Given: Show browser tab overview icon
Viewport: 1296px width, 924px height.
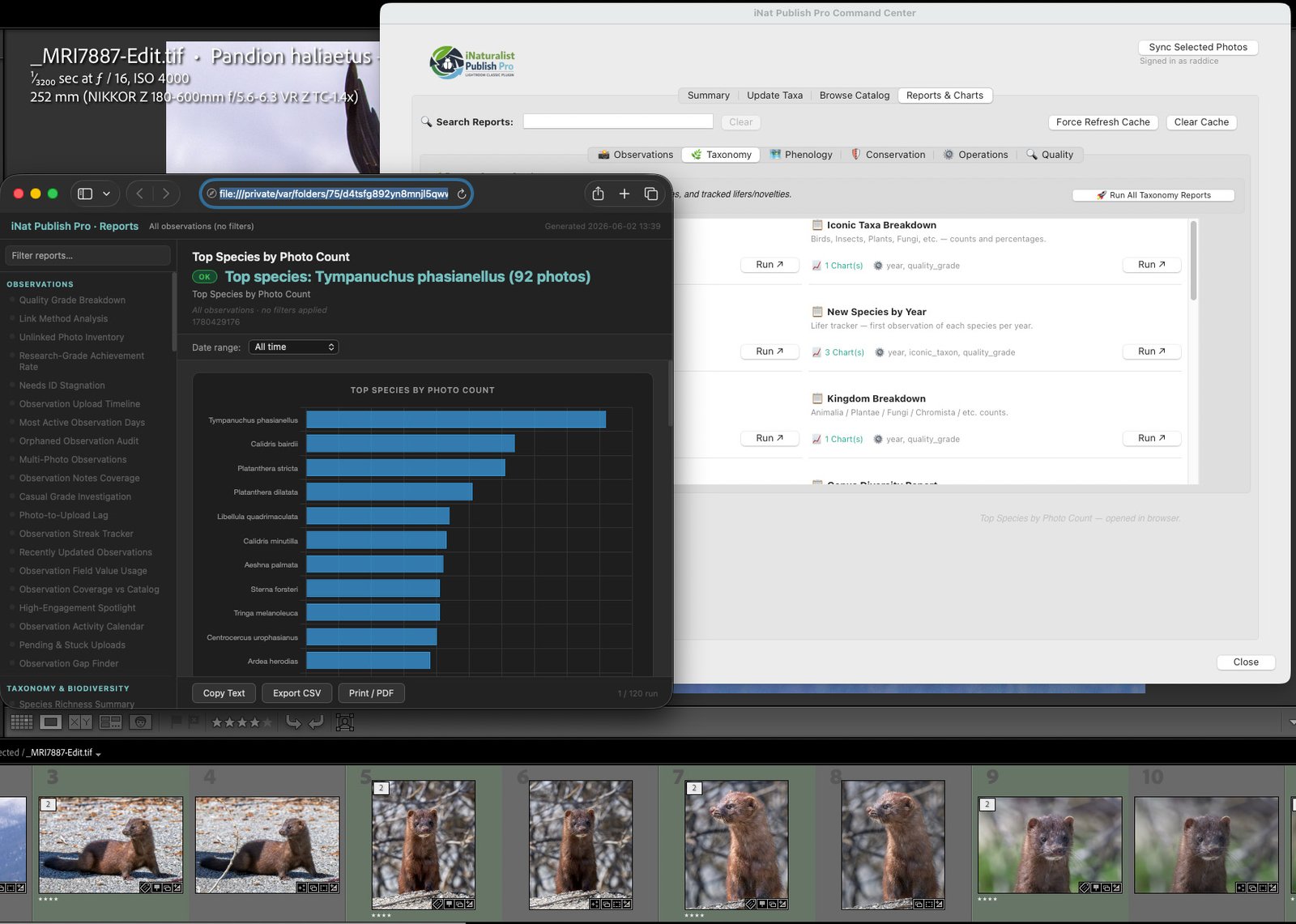Looking at the screenshot, I should click(650, 194).
